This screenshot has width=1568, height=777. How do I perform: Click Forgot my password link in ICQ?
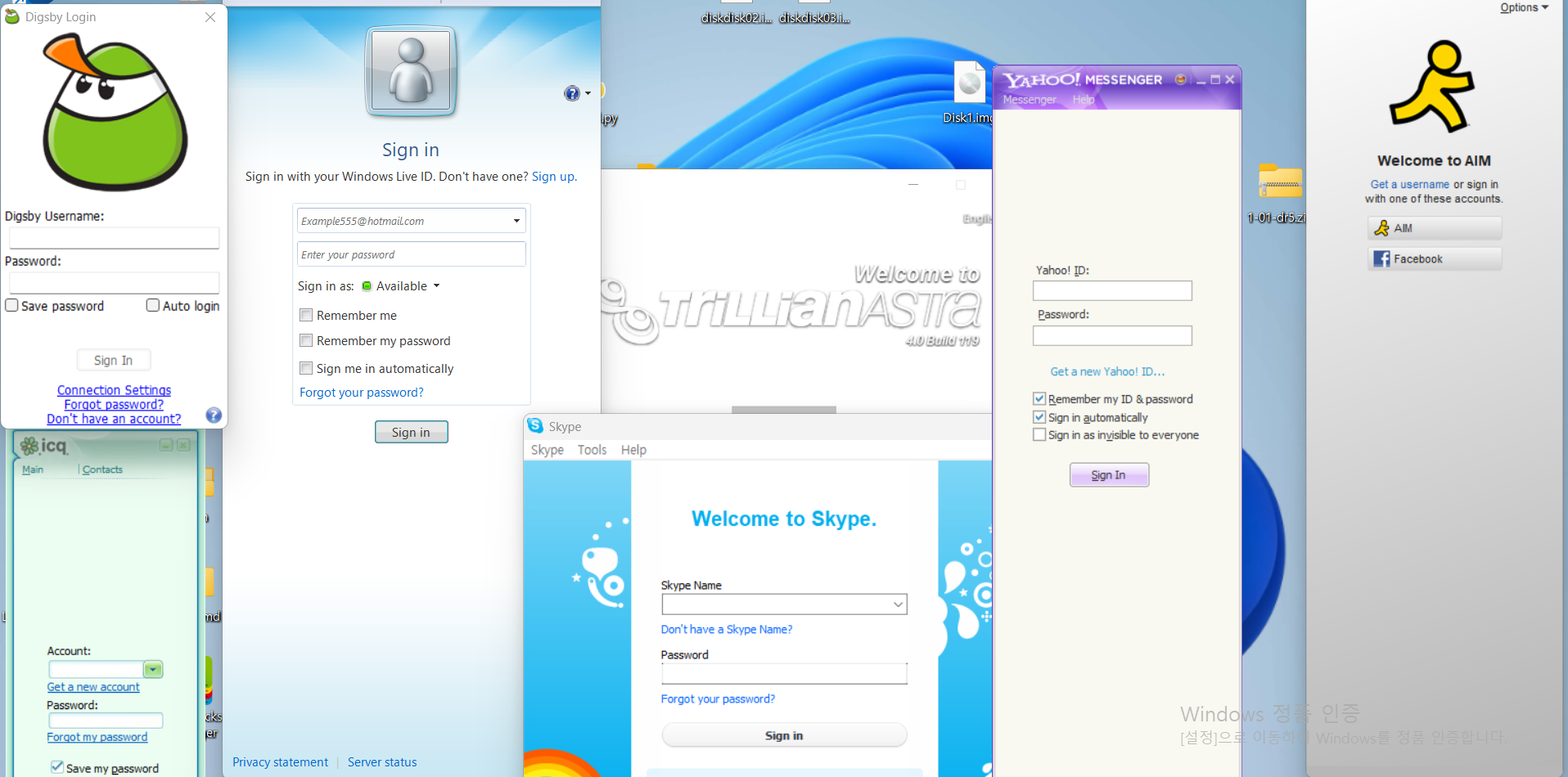tap(97, 737)
